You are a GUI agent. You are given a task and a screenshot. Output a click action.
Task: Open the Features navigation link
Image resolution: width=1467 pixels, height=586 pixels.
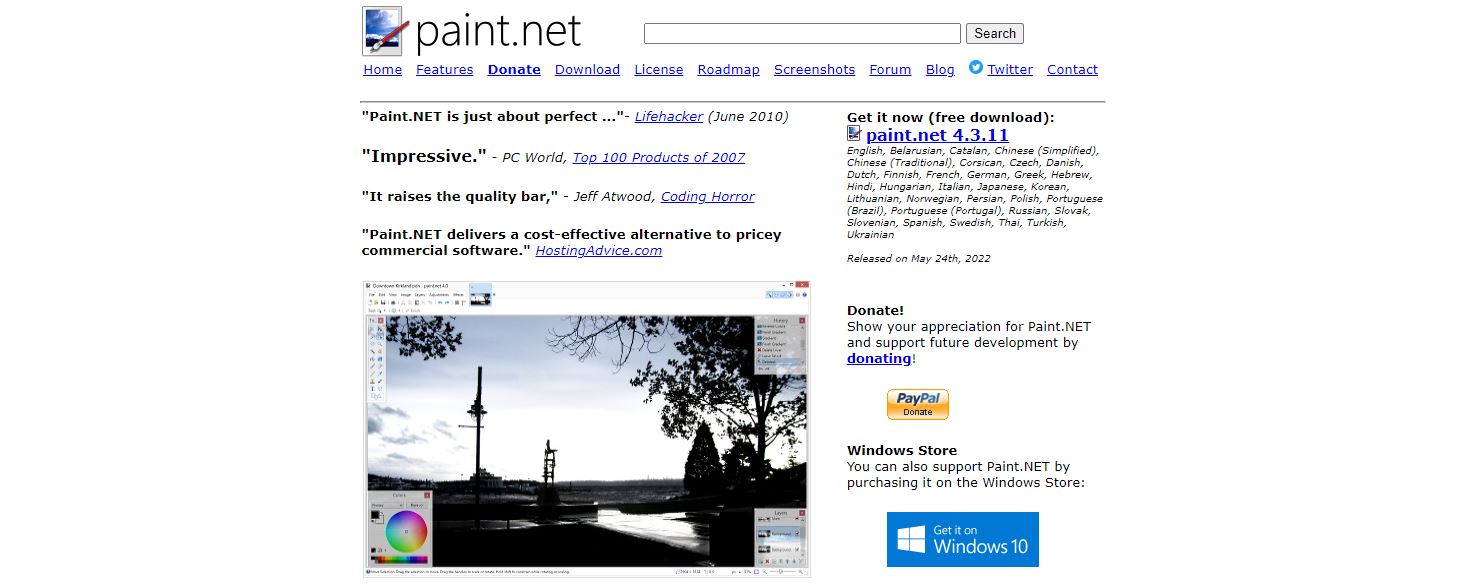(444, 70)
